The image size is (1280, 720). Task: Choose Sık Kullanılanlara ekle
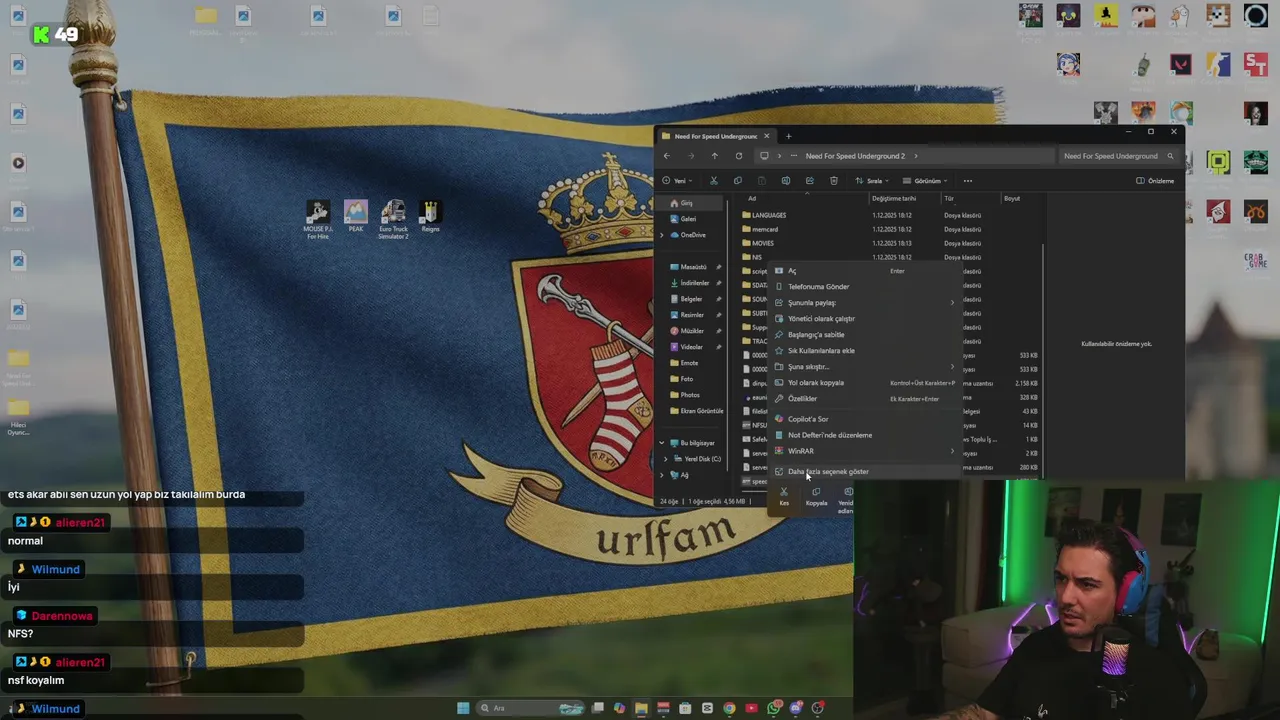coord(865,351)
